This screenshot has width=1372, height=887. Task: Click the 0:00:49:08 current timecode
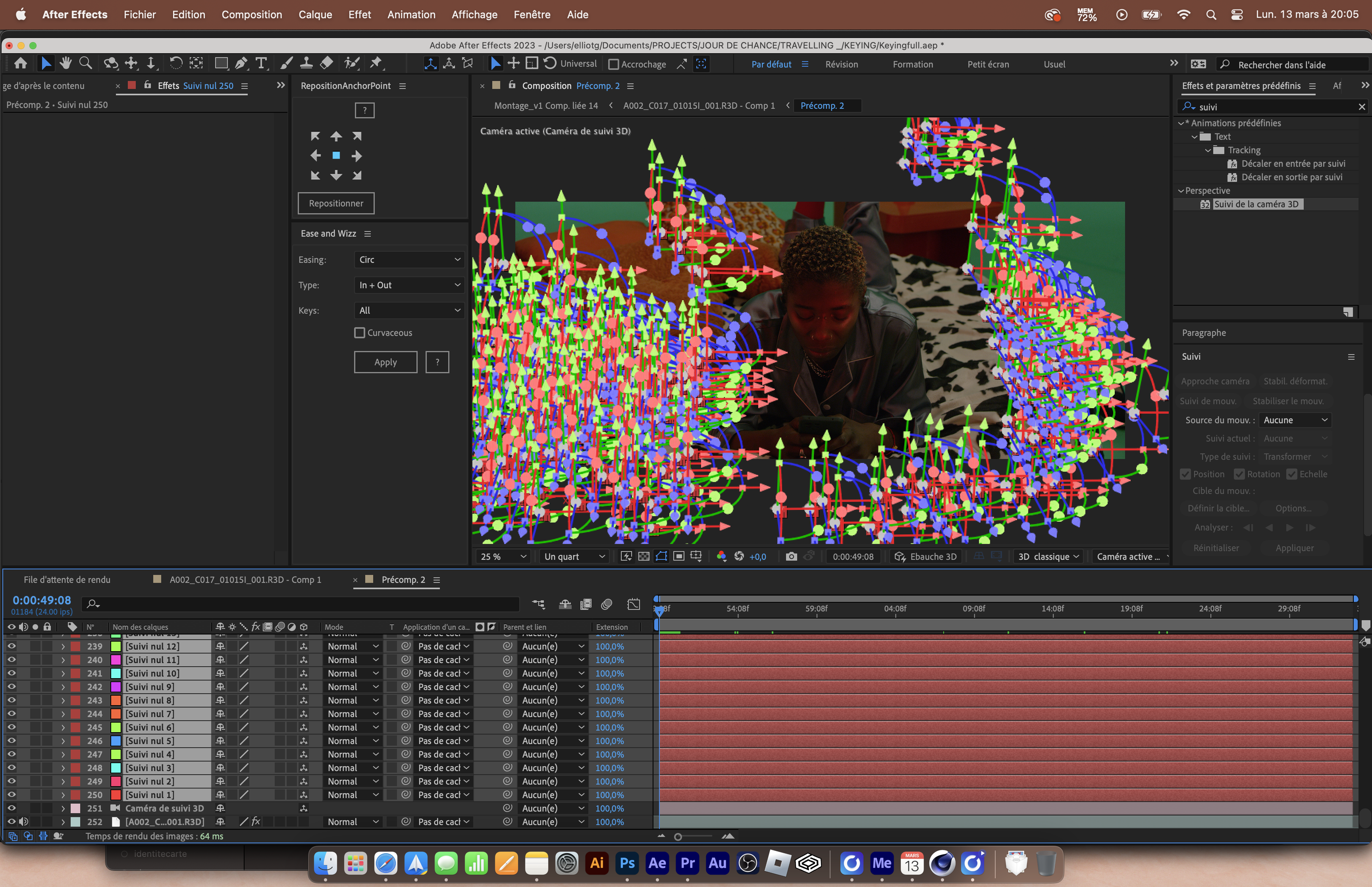(41, 600)
